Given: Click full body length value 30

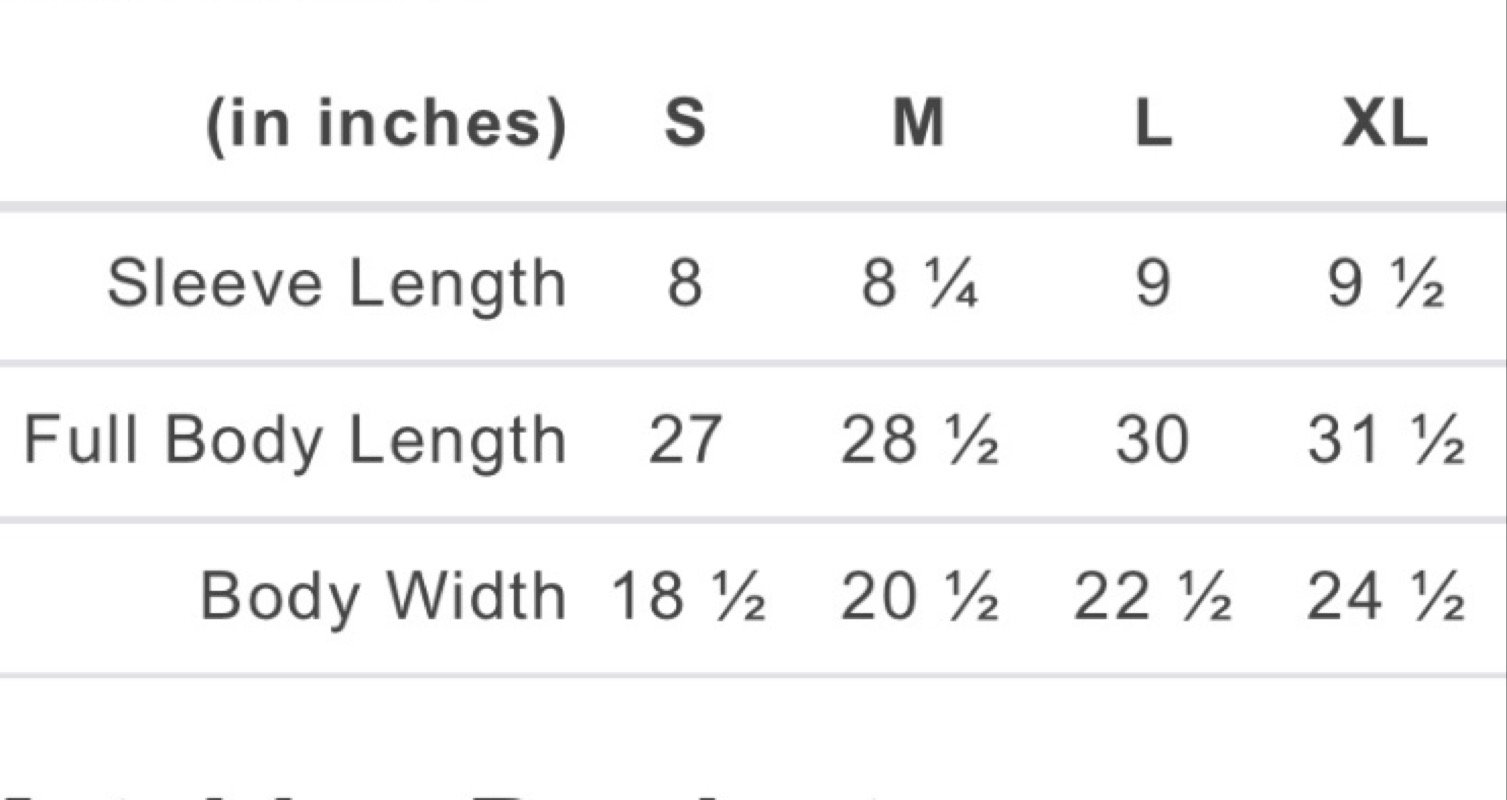Looking at the screenshot, I should coord(1152,440).
